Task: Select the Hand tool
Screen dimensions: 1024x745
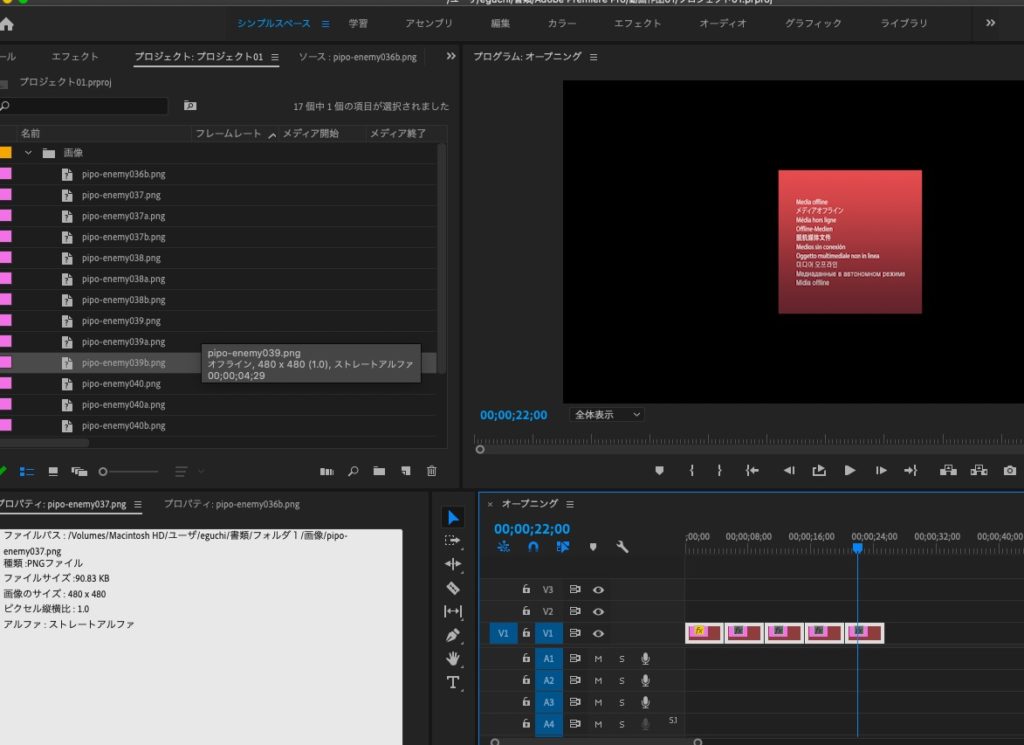Action: tap(453, 658)
